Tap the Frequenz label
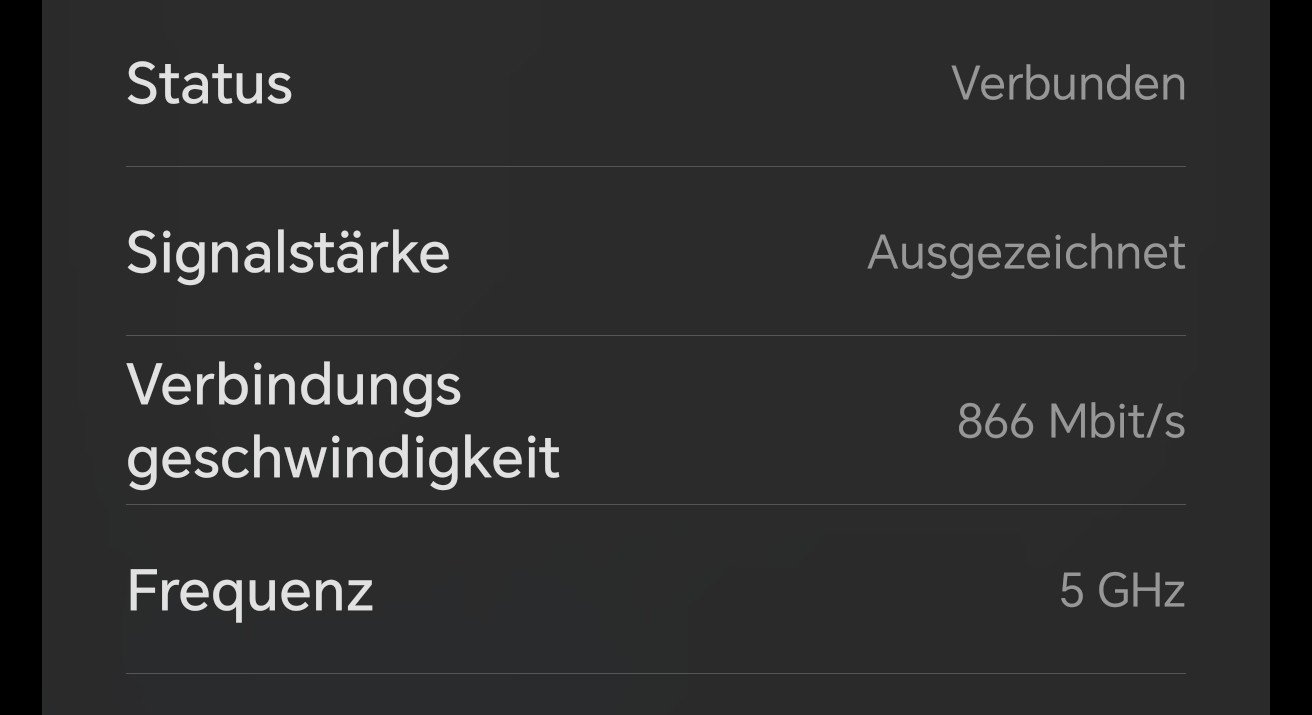 tap(250, 591)
